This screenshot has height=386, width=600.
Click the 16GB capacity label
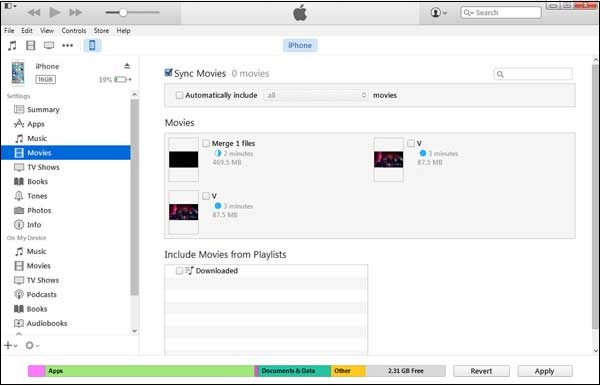tap(46, 80)
